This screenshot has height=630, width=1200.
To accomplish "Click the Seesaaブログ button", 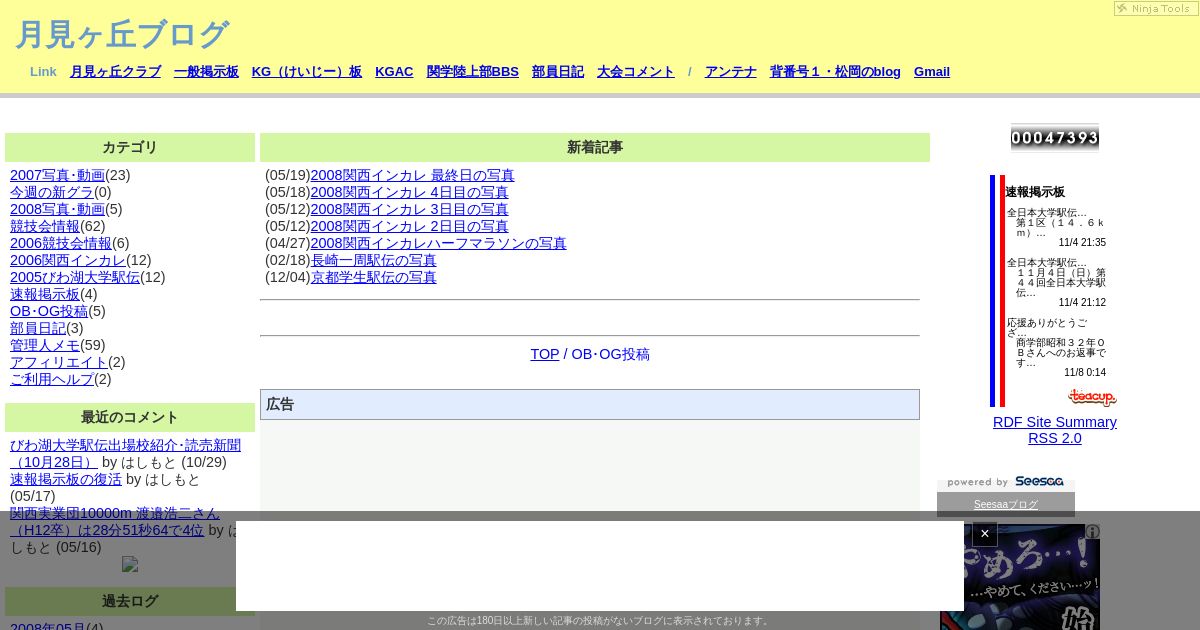I will pos(1006,504).
